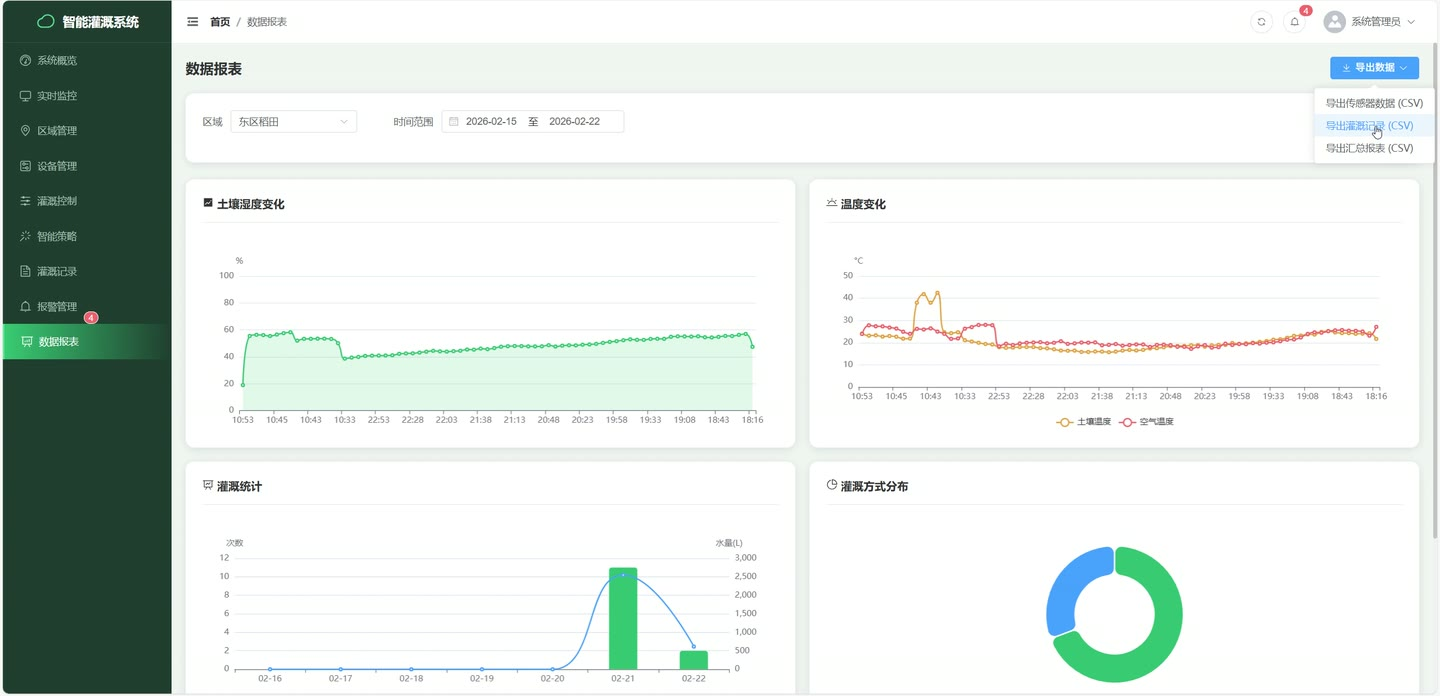
Task: Click the 系统概览 dashboard icon in sidebar
Action: 26,61
